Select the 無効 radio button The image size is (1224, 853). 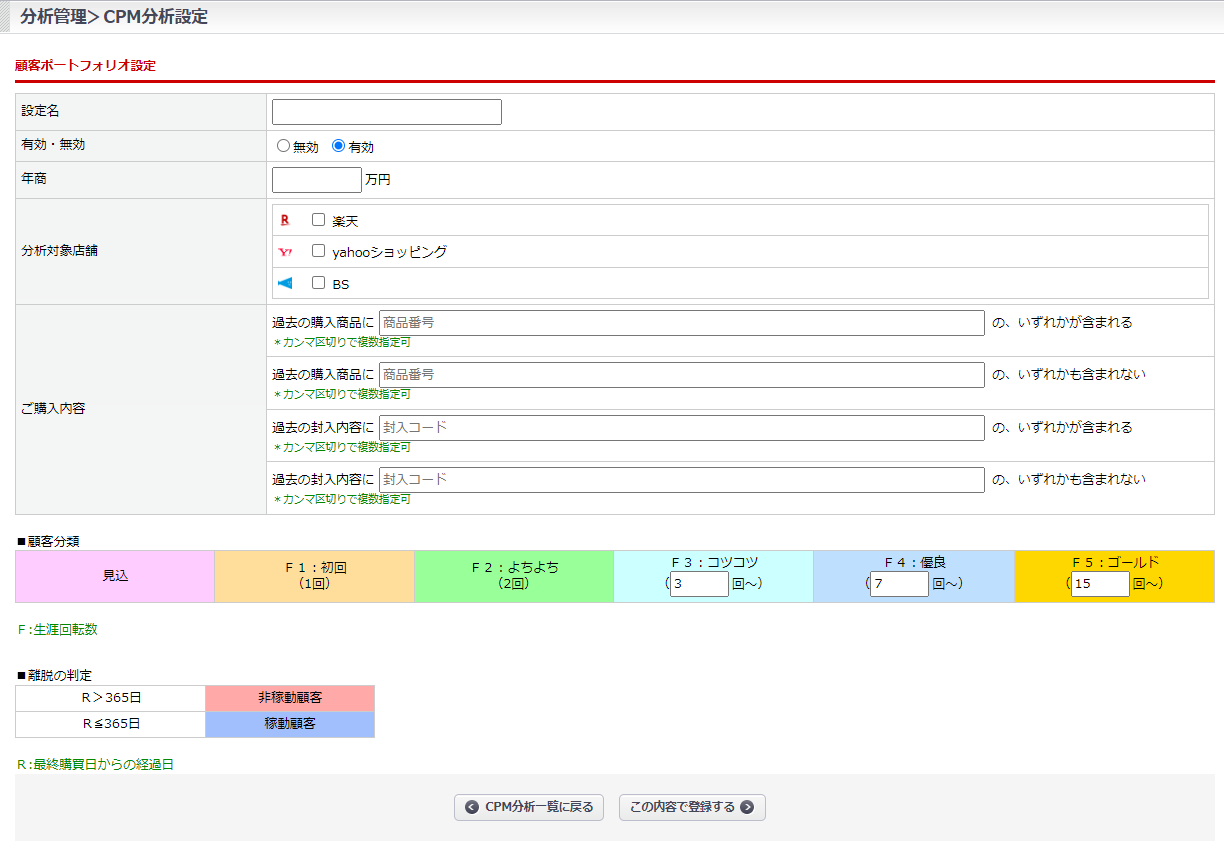(283, 146)
